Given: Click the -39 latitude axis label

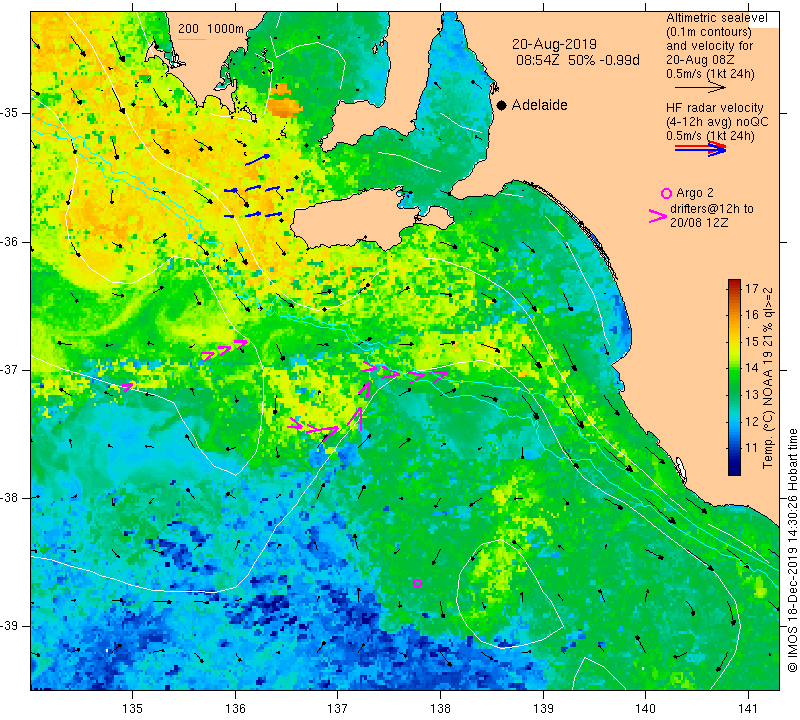Looking at the screenshot, I should [11, 626].
